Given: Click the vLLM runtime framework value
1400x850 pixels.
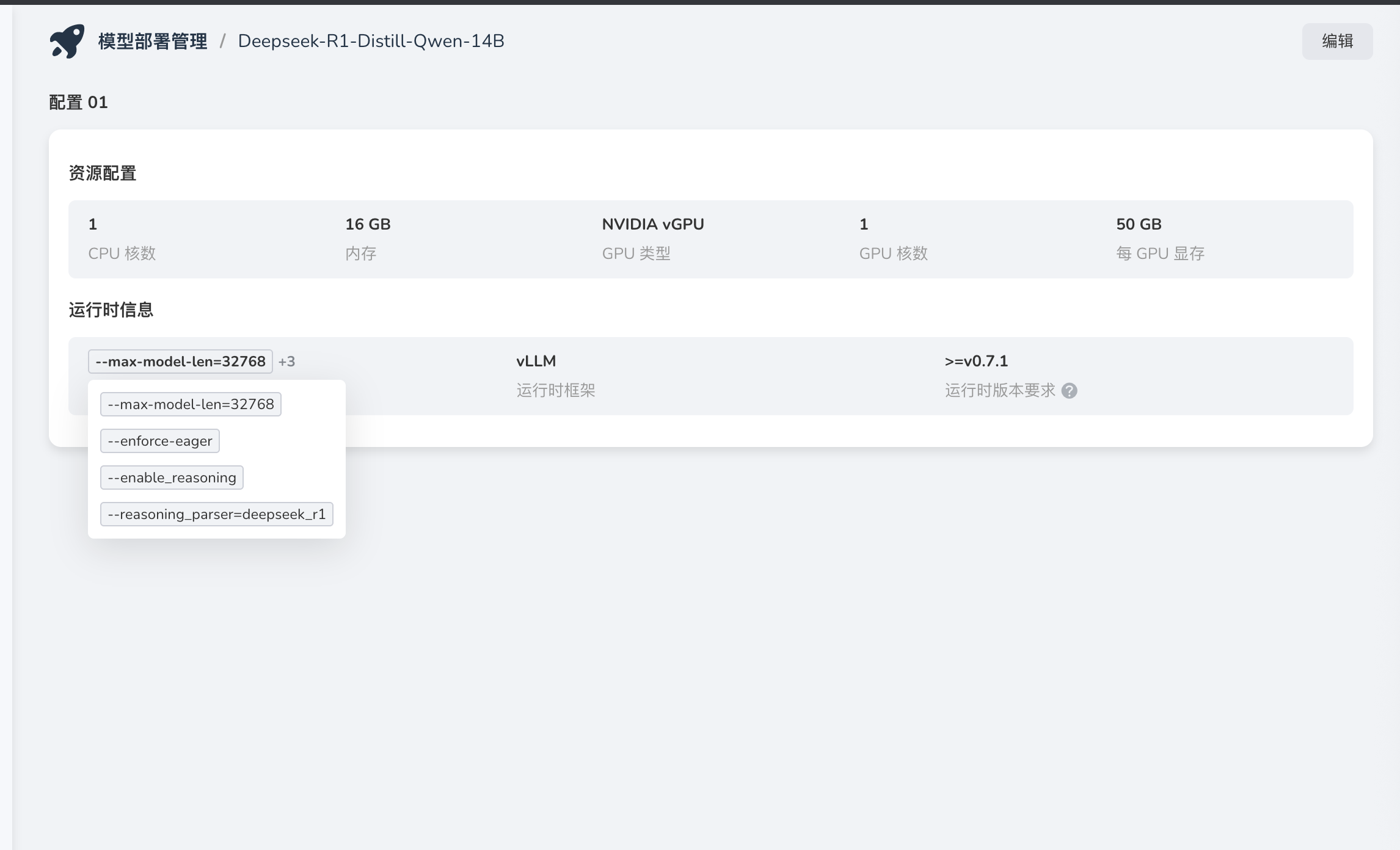Looking at the screenshot, I should [x=536, y=361].
